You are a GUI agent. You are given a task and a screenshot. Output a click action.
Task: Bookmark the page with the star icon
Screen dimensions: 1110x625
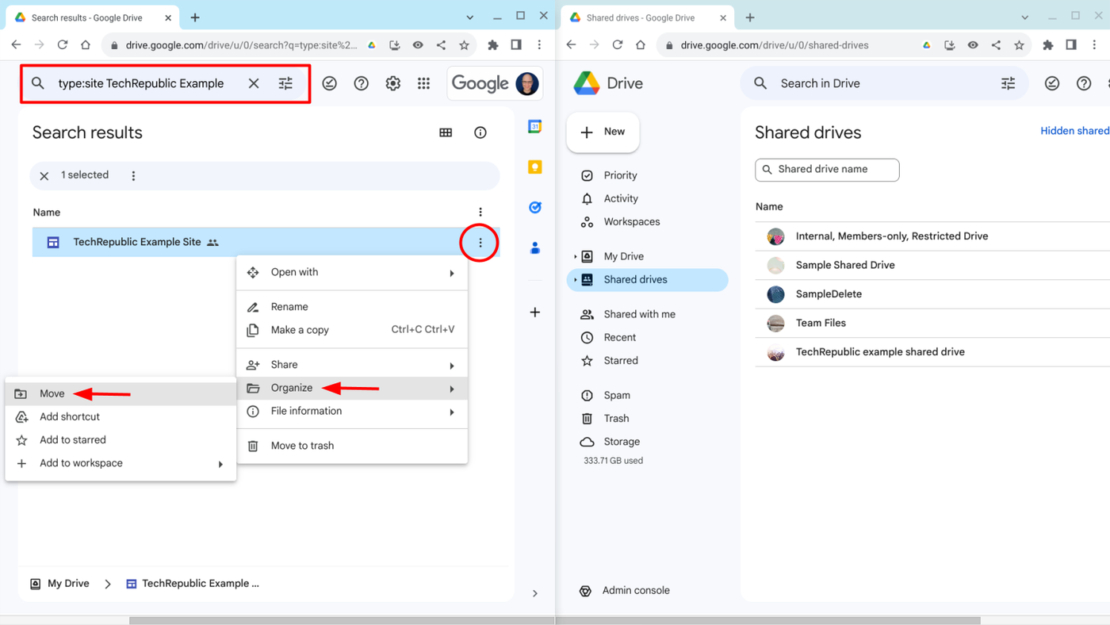(x=463, y=45)
